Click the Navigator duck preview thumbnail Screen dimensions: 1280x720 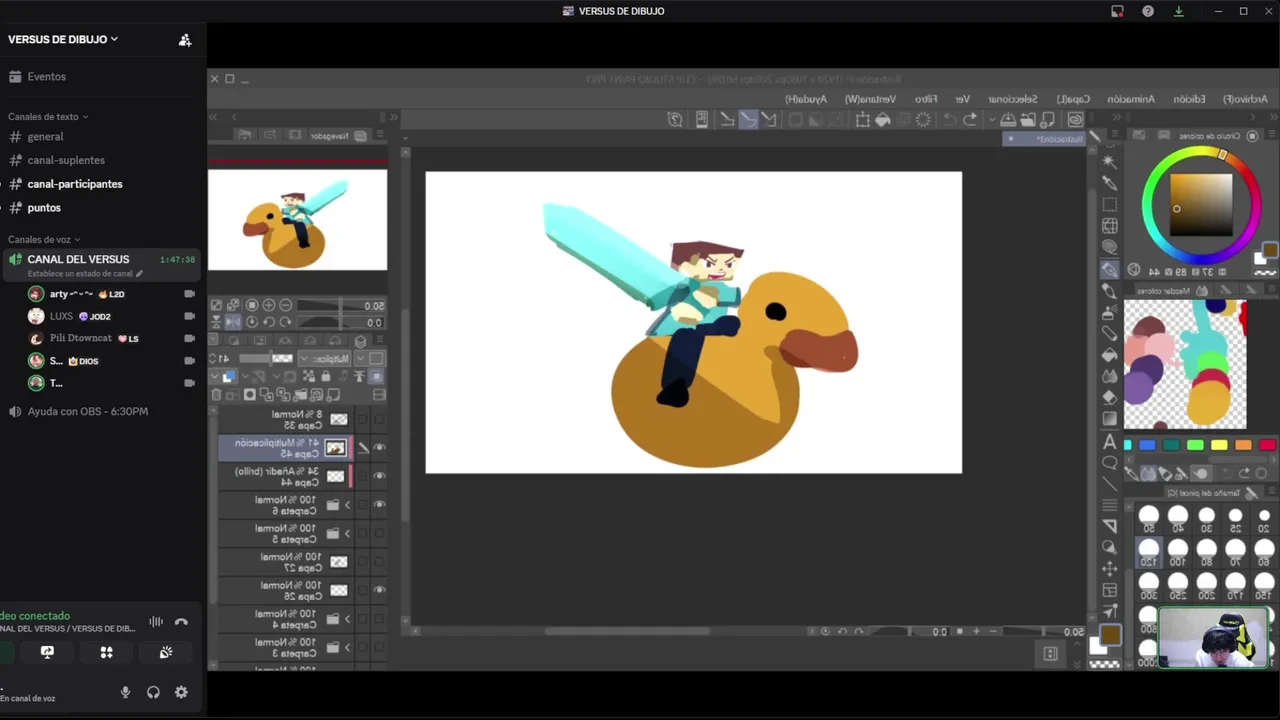click(x=297, y=220)
